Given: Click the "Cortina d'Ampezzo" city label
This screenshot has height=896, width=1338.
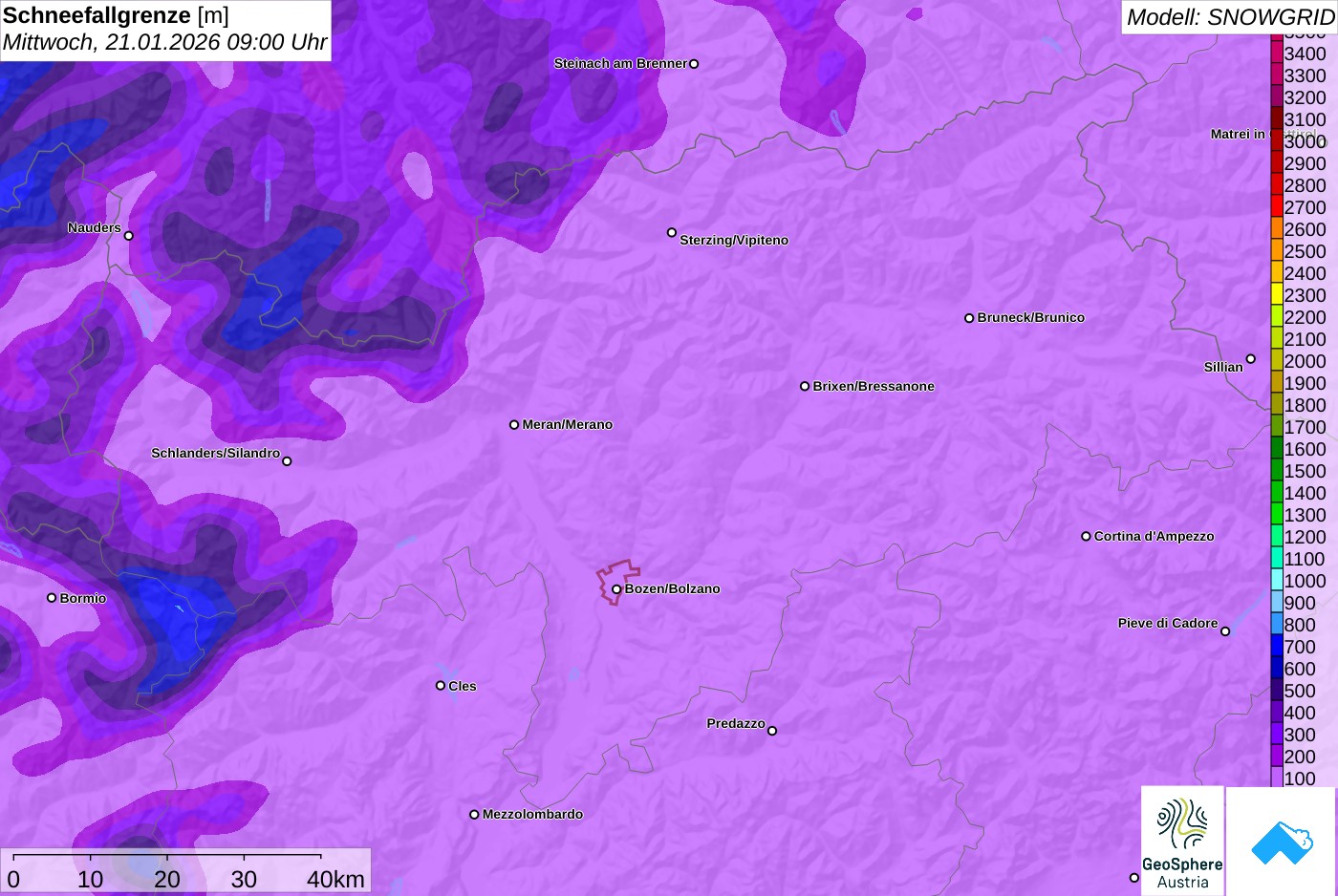Looking at the screenshot, I should tap(1155, 537).
